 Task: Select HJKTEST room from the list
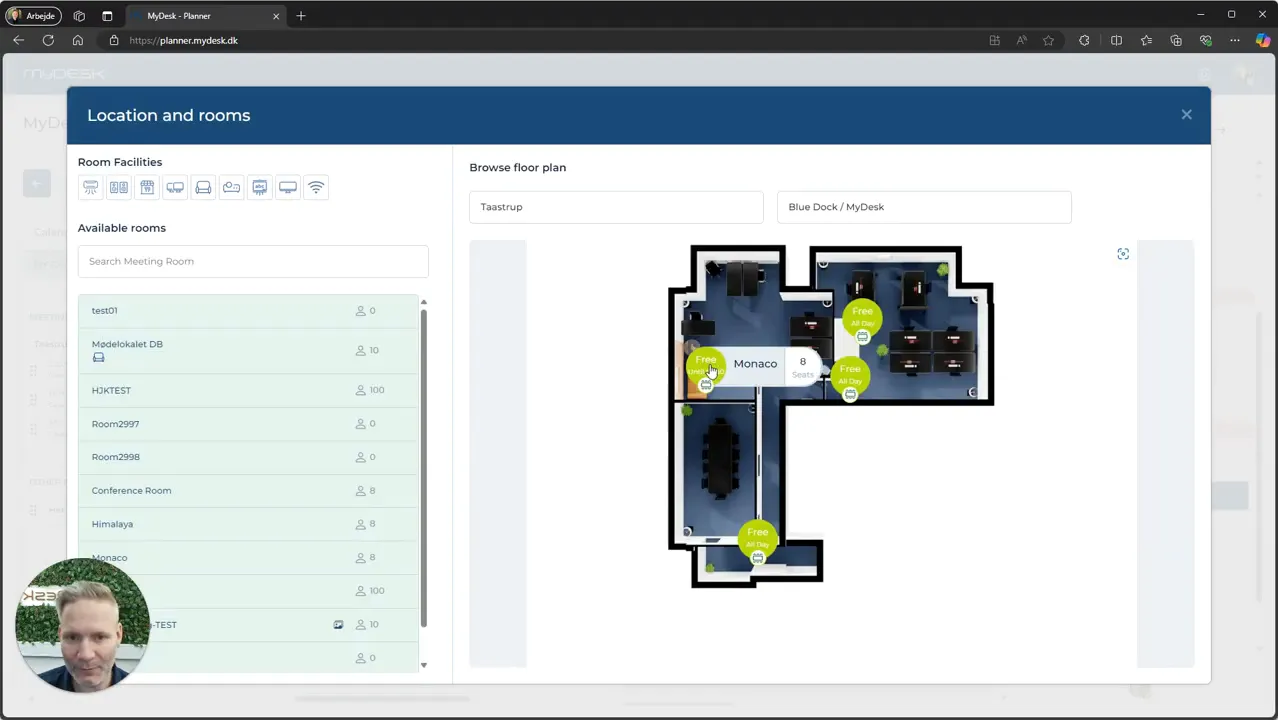coord(249,390)
